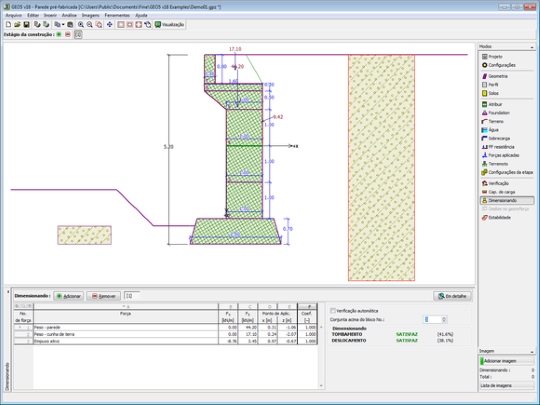Add a construction stage with green plus

[59, 34]
